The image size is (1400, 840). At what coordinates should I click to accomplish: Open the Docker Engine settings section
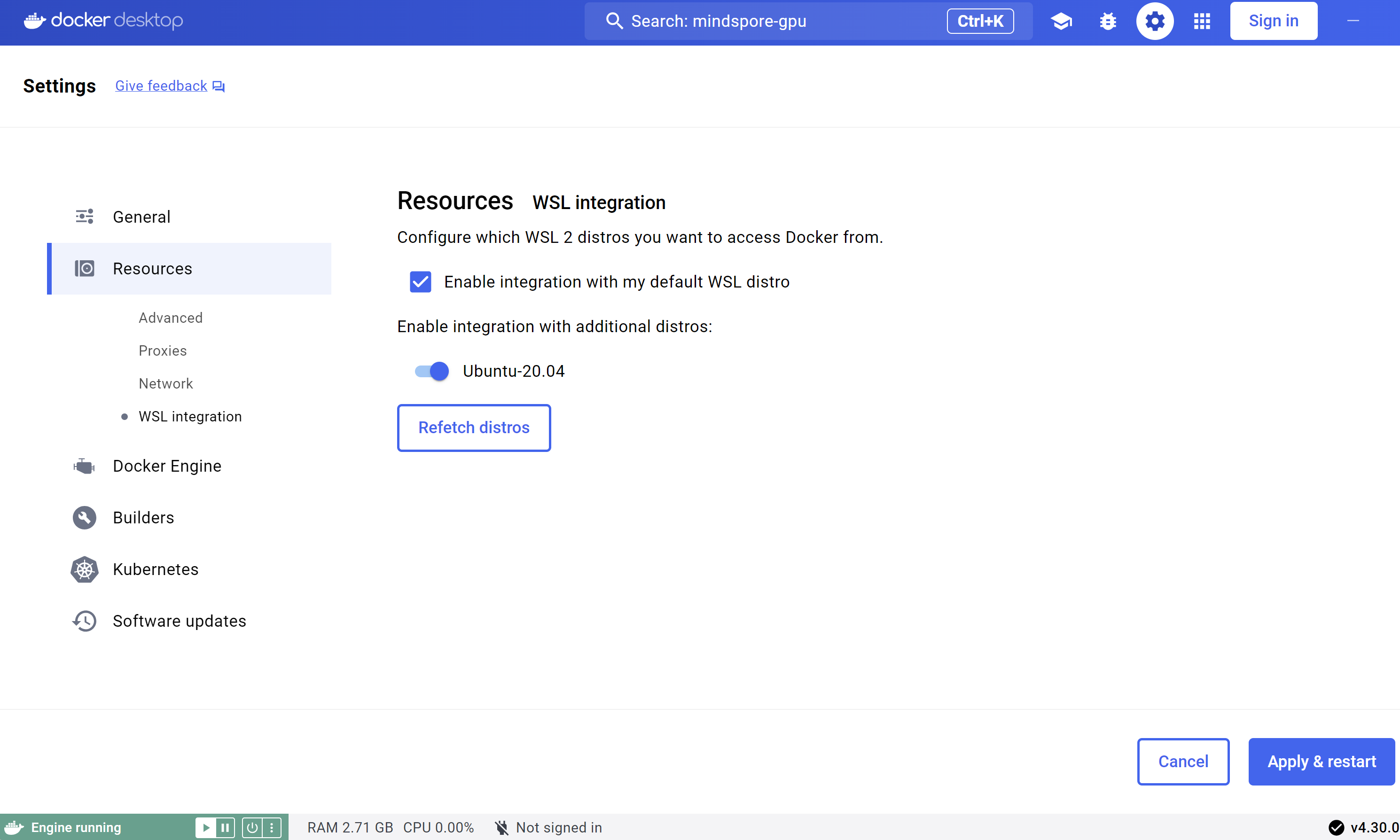(x=167, y=466)
